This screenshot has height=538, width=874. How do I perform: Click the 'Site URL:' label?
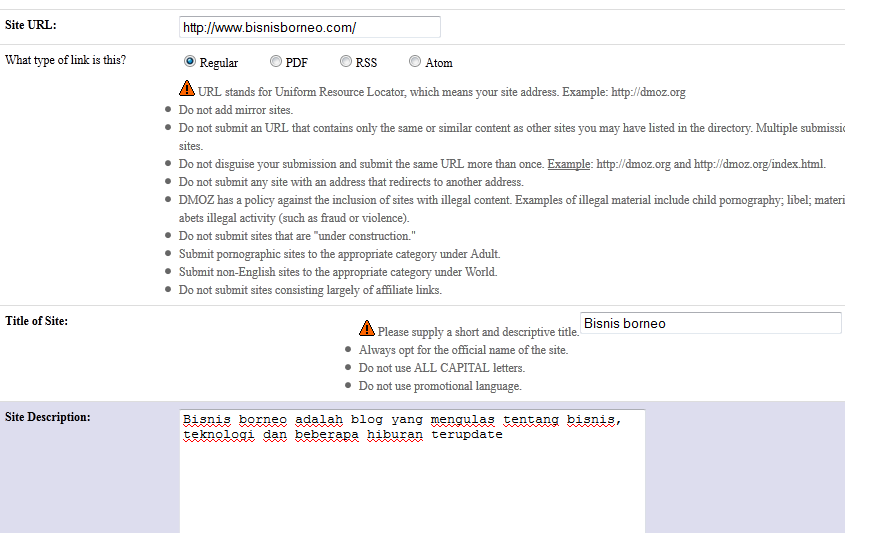(31, 25)
